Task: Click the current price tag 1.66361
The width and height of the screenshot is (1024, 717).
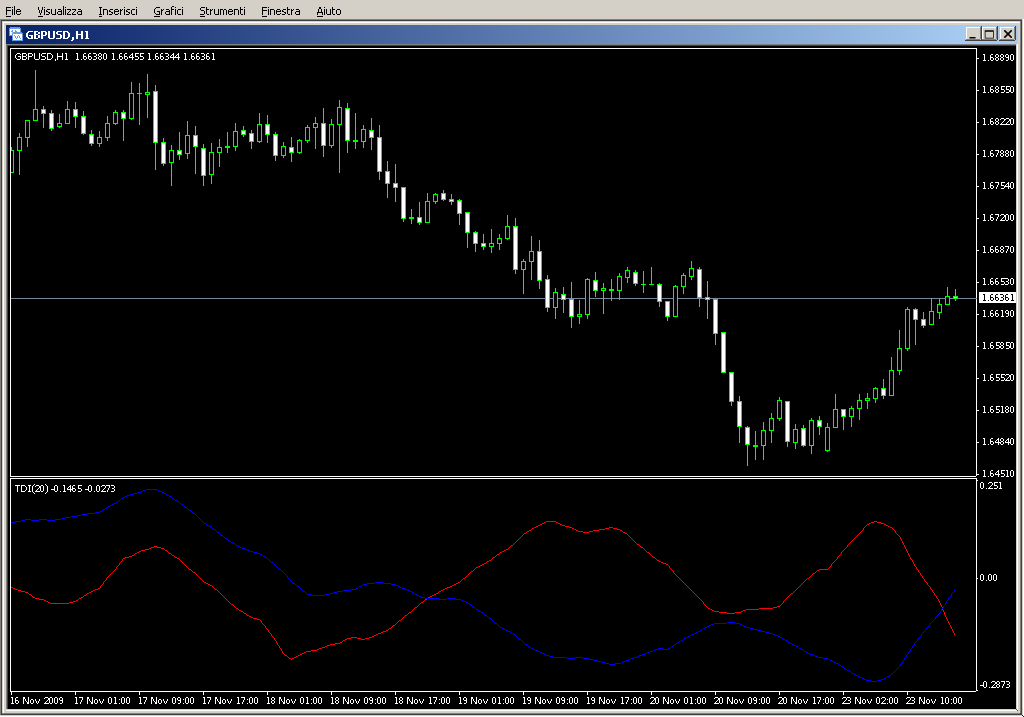Action: (x=997, y=298)
